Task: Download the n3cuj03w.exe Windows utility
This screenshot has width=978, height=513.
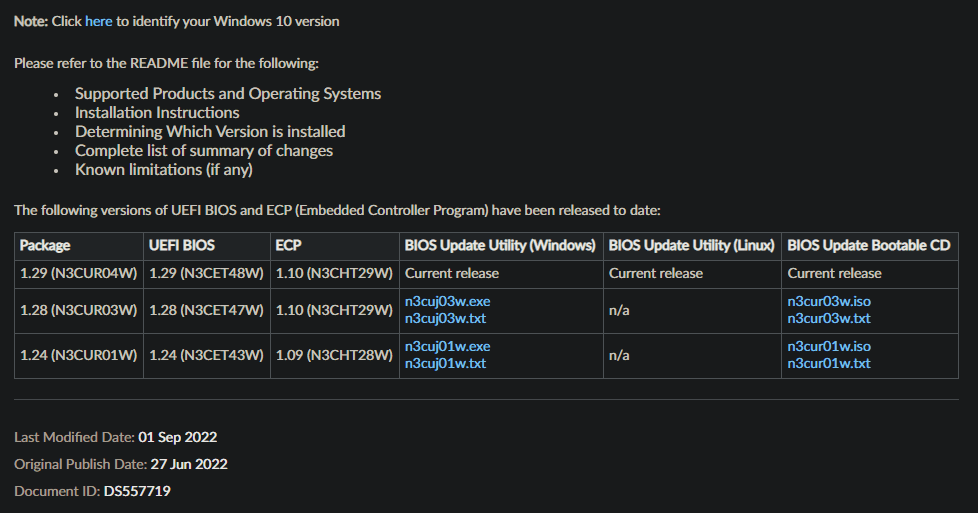Action: pos(447,301)
